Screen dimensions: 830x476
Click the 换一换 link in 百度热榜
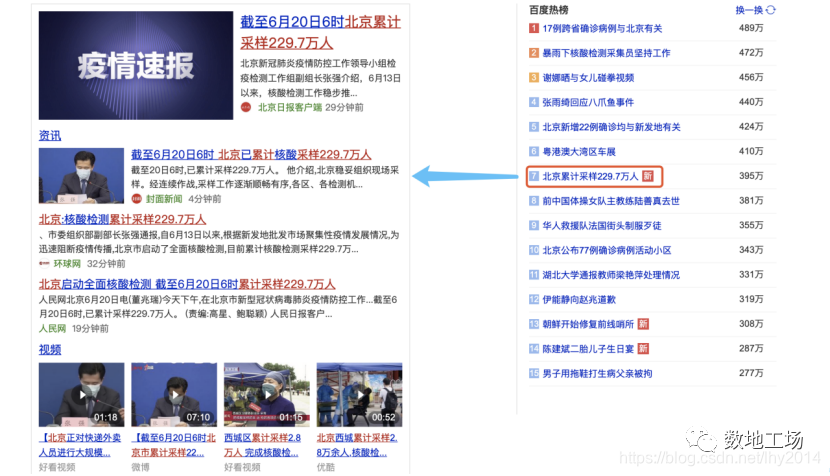pyautogui.click(x=750, y=10)
